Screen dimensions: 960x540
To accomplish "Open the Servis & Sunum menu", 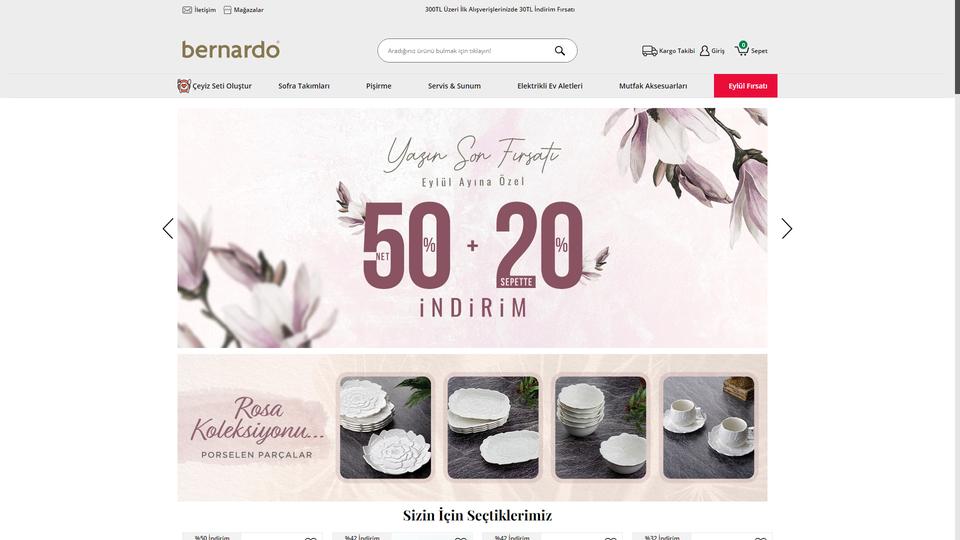I will [454, 86].
